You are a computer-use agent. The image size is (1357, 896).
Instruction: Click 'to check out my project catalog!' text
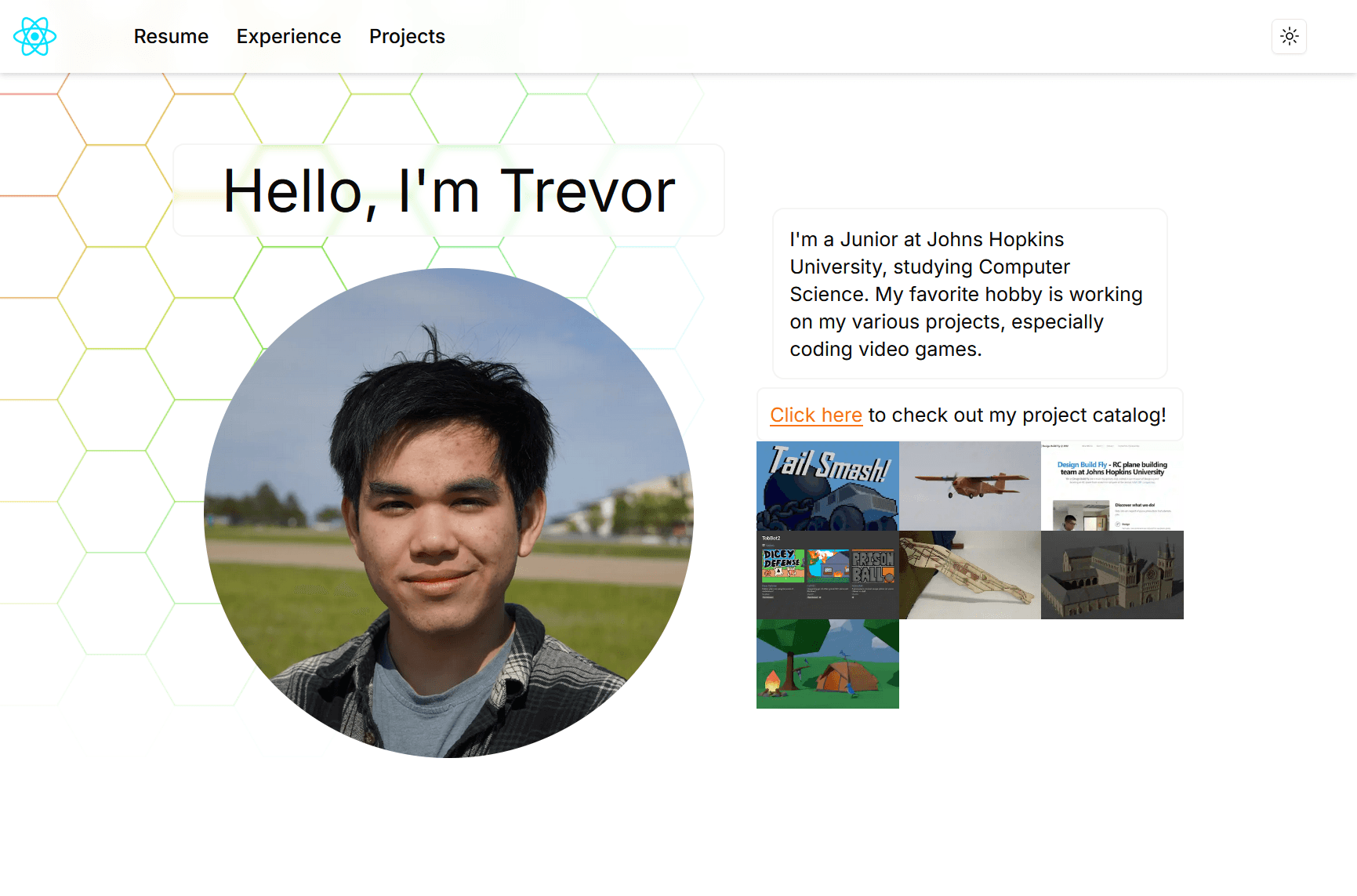click(x=1017, y=415)
